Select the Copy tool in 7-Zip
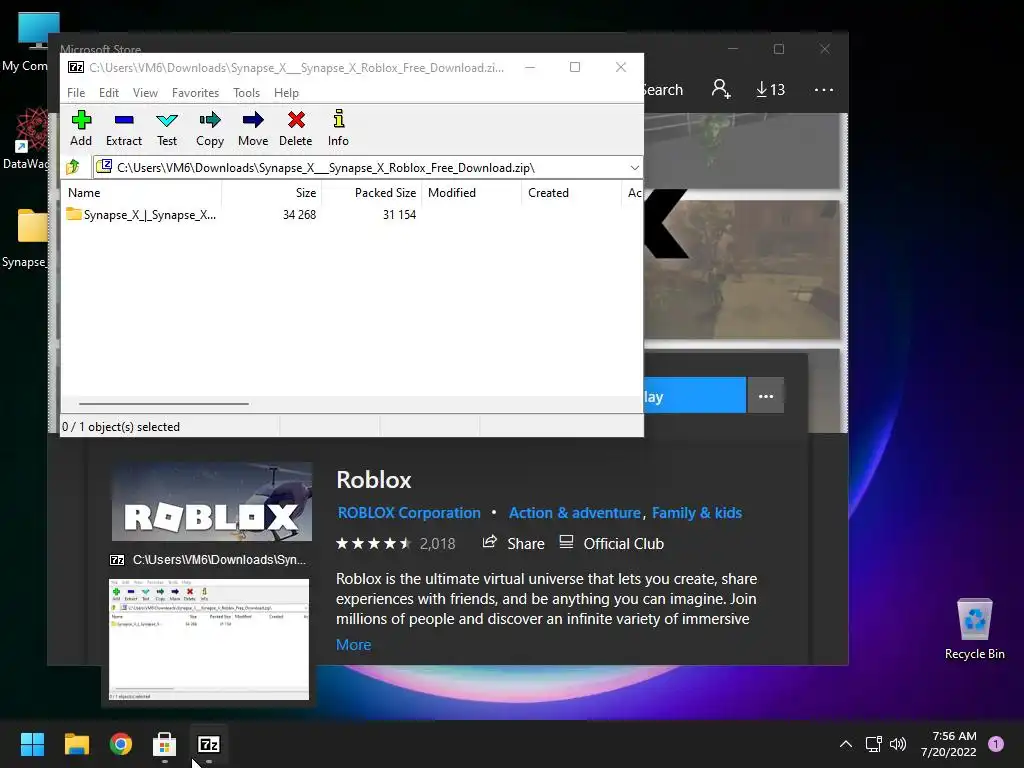Image resolution: width=1024 pixels, height=768 pixels. [x=210, y=128]
